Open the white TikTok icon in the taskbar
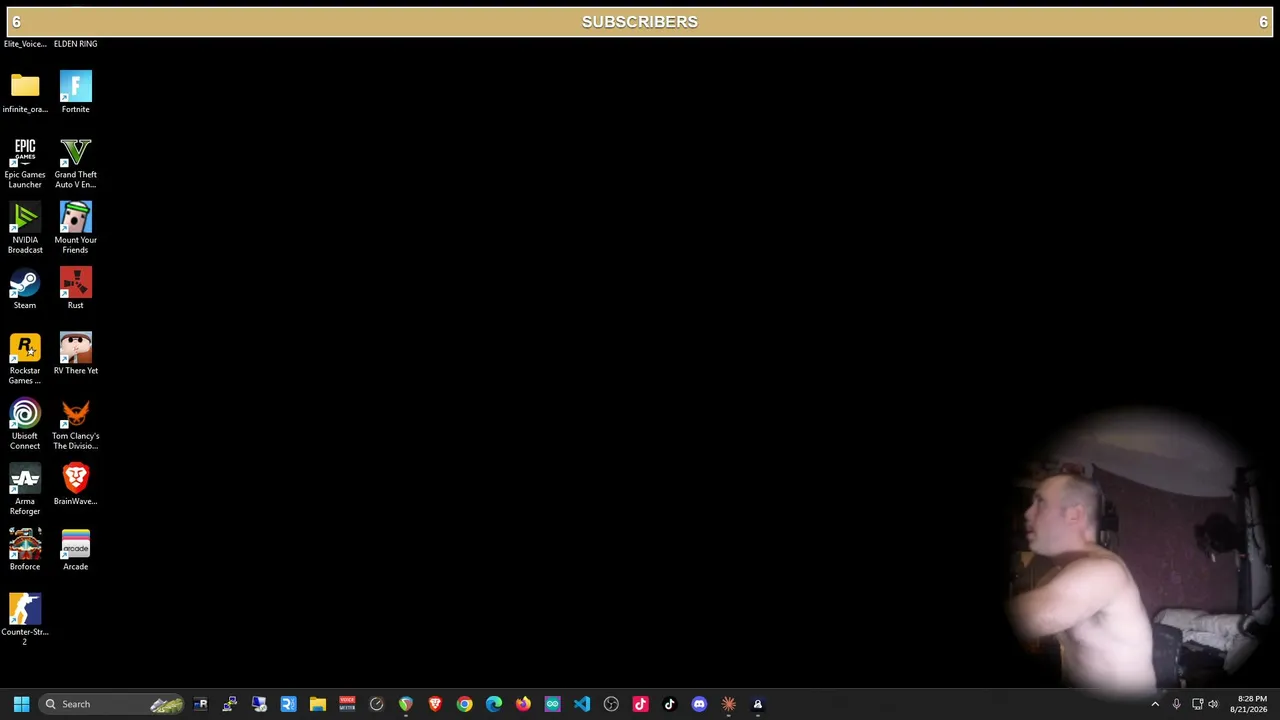This screenshot has width=1280, height=720. click(x=670, y=704)
